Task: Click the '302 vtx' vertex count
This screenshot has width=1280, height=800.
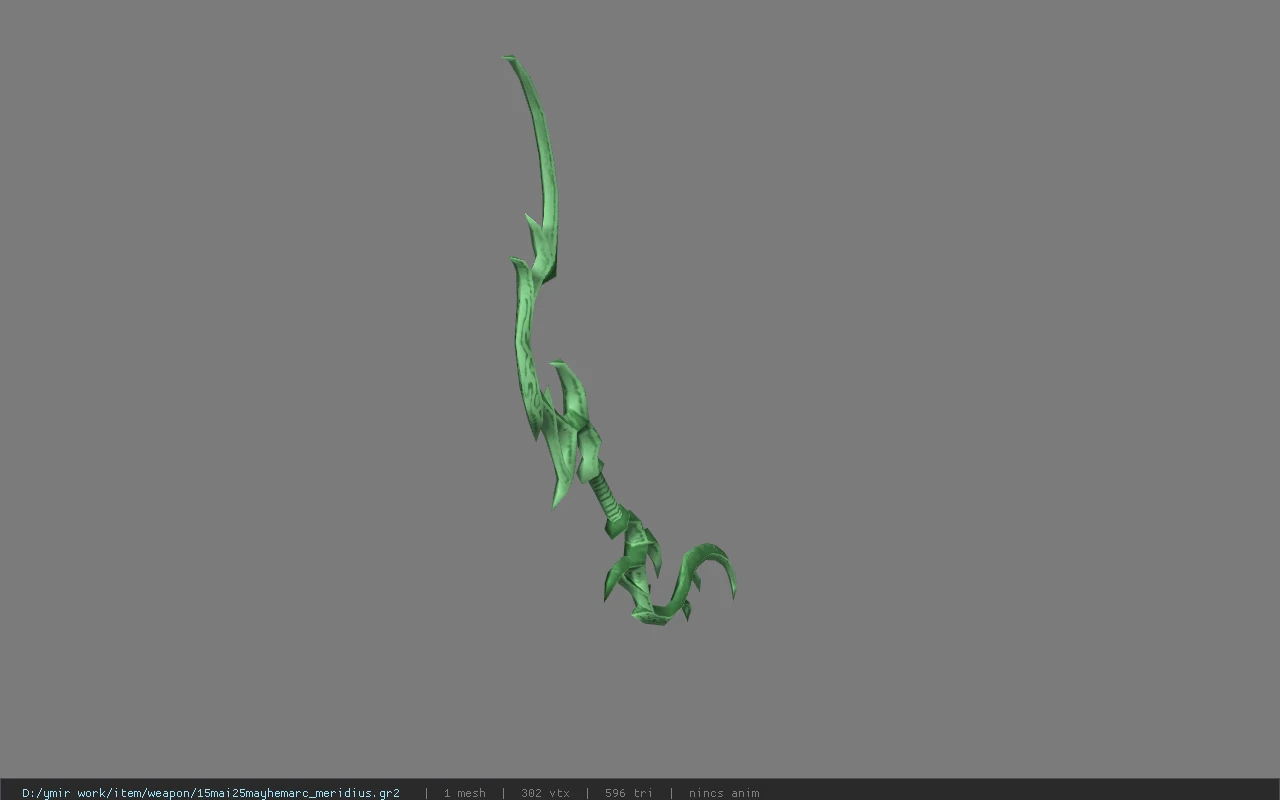Action: coord(545,793)
